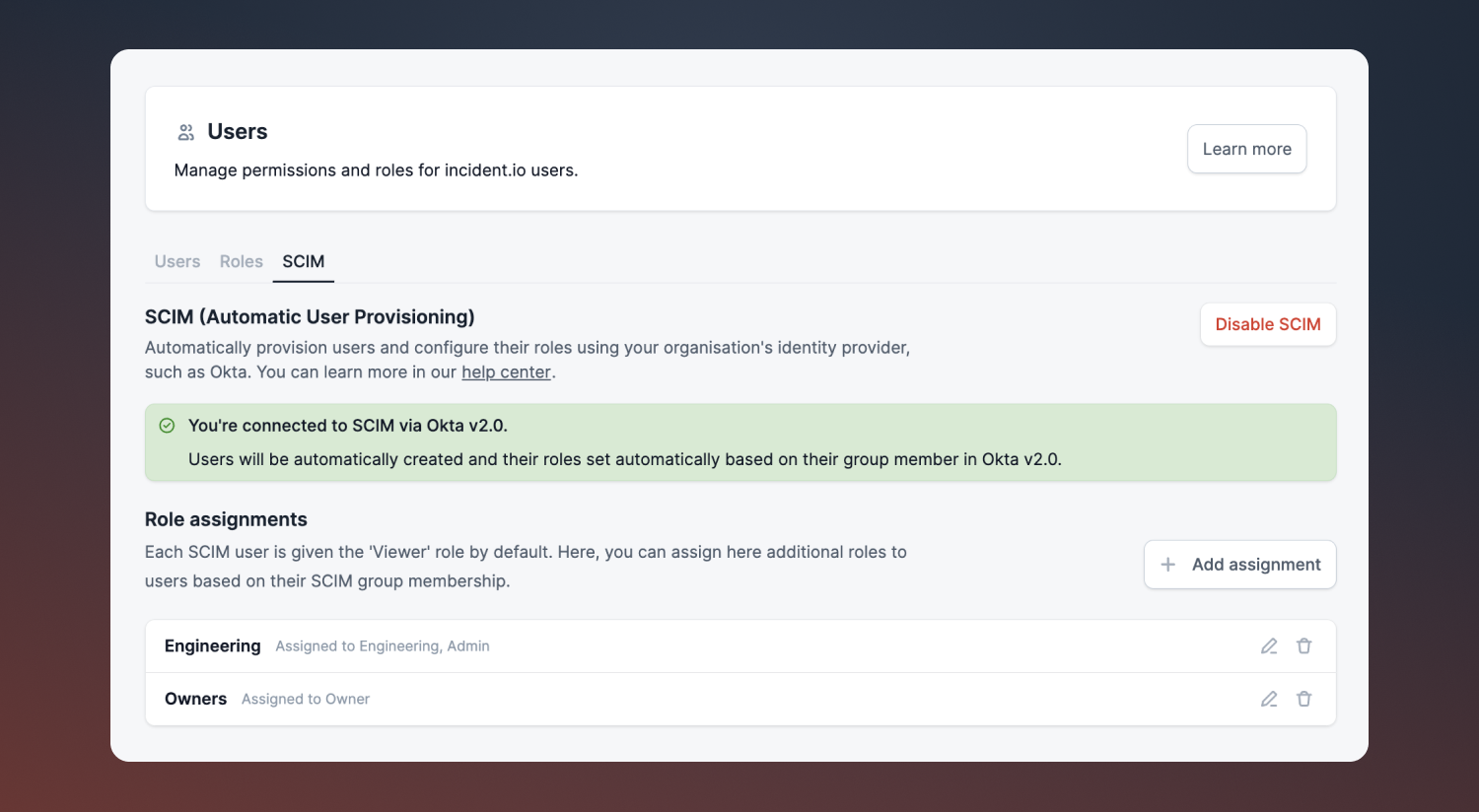Click the Users people icon in header

[185, 132]
